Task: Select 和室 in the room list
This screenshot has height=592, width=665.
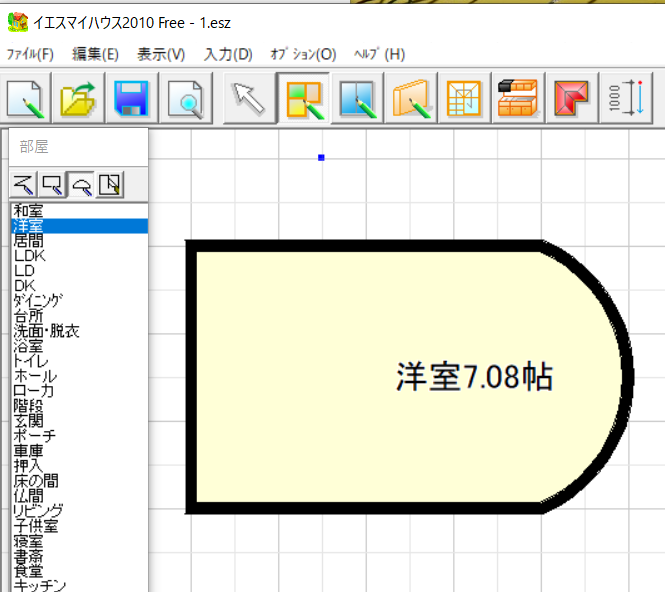Action: pos(79,211)
